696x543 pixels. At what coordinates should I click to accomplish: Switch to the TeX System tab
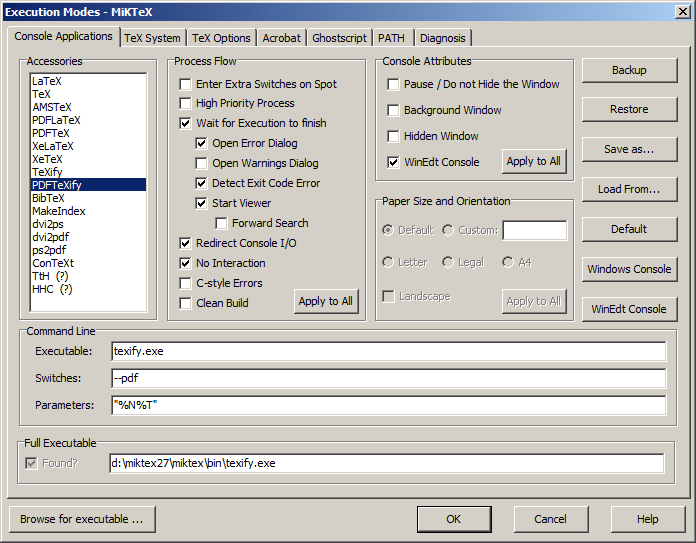click(x=152, y=38)
